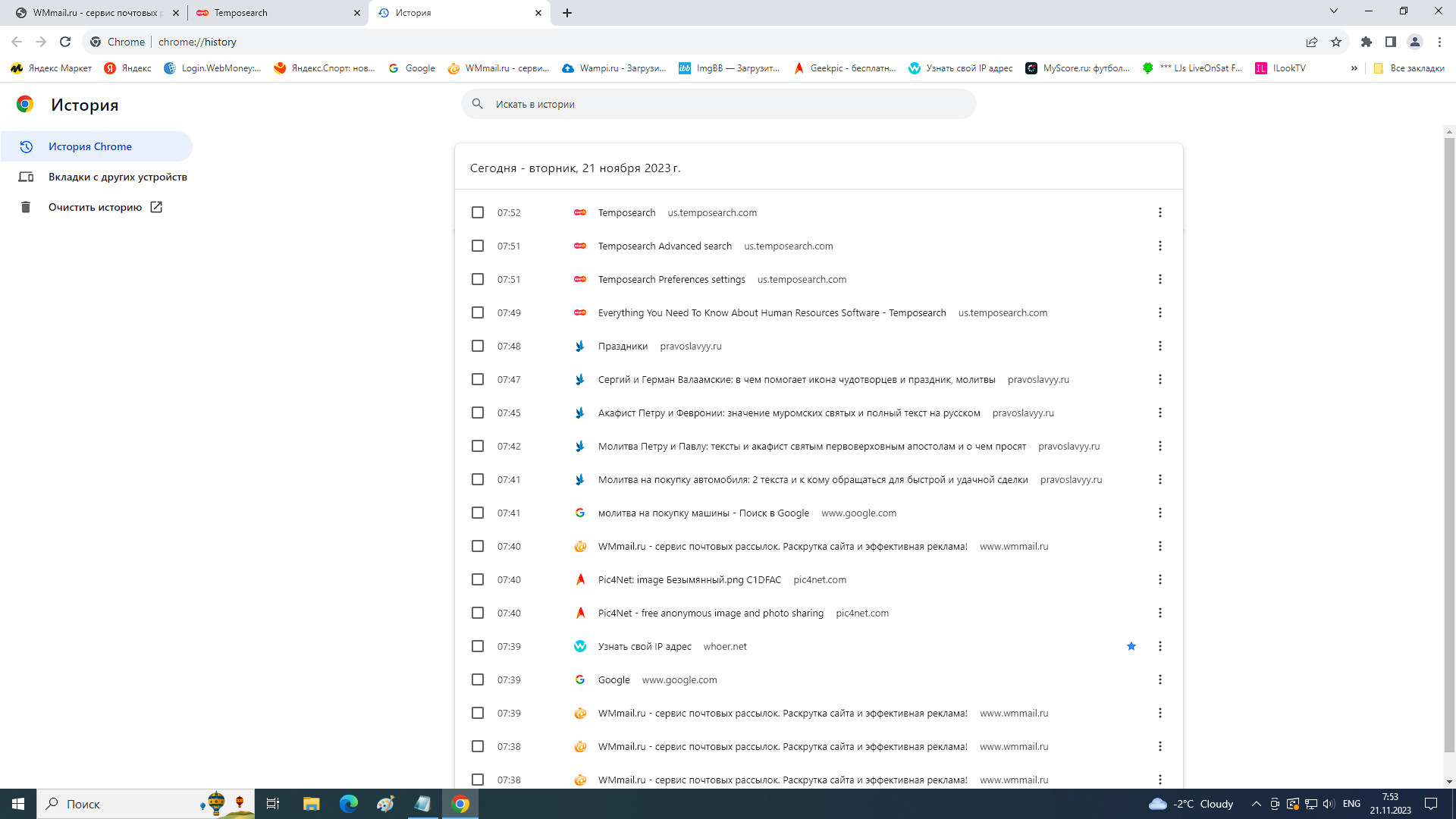Open three-dot menu for Праздники entry

point(1159,346)
